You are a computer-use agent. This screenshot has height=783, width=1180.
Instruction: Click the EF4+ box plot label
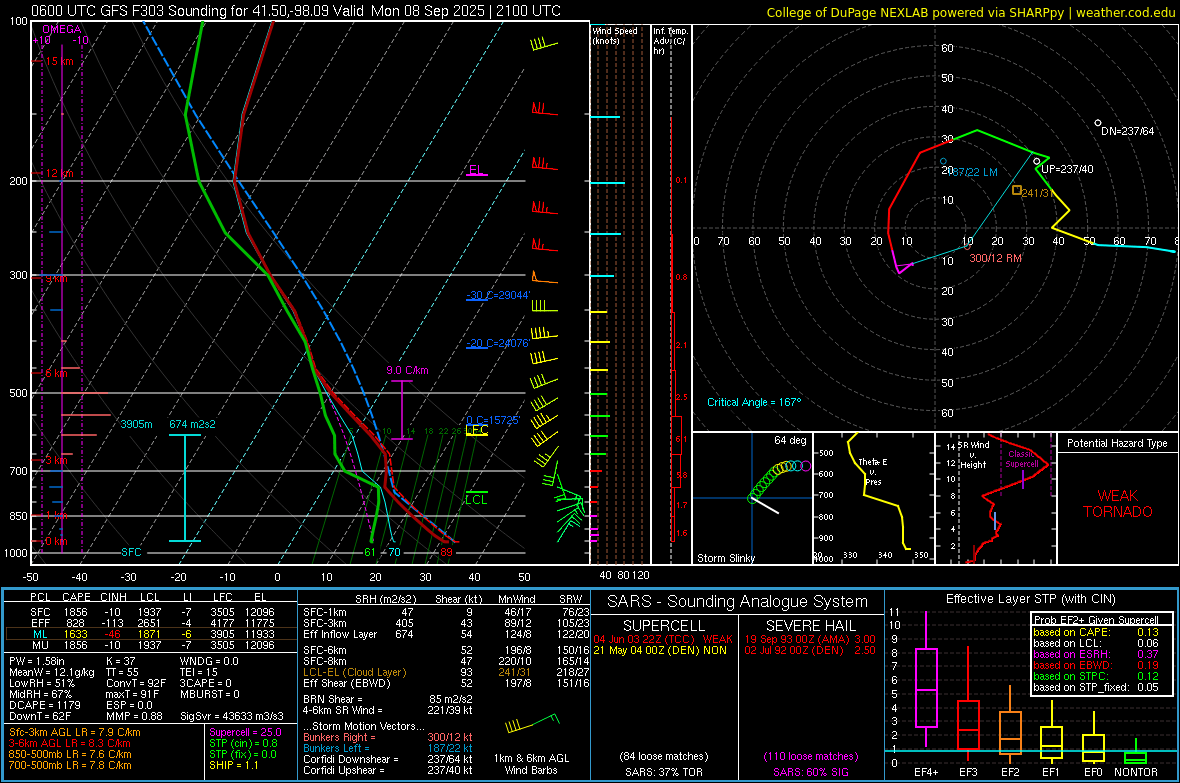926,772
